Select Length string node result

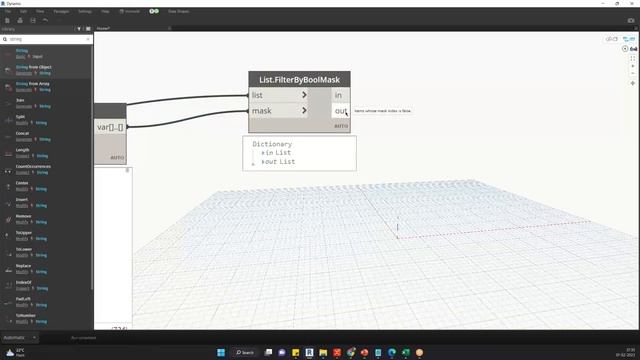tap(46, 153)
